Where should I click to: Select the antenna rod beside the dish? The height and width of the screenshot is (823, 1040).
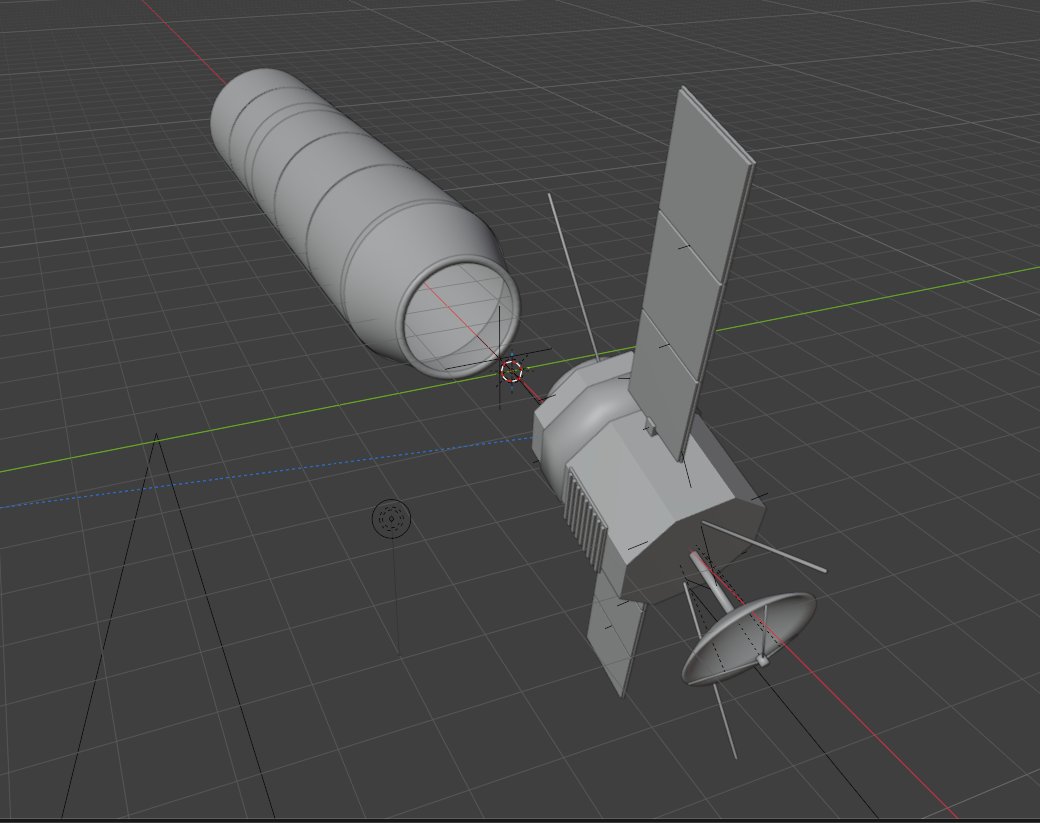(x=764, y=546)
